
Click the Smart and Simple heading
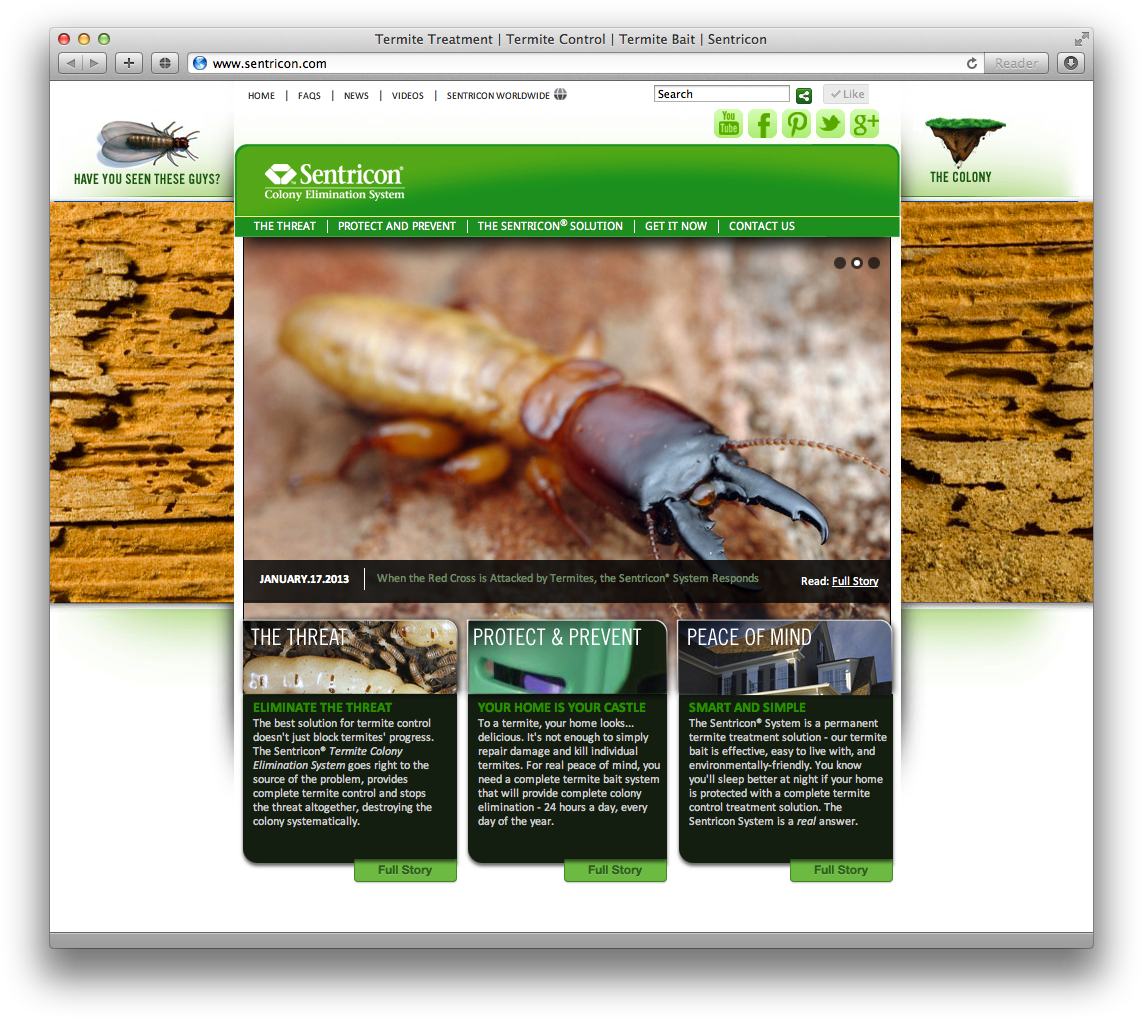point(747,707)
